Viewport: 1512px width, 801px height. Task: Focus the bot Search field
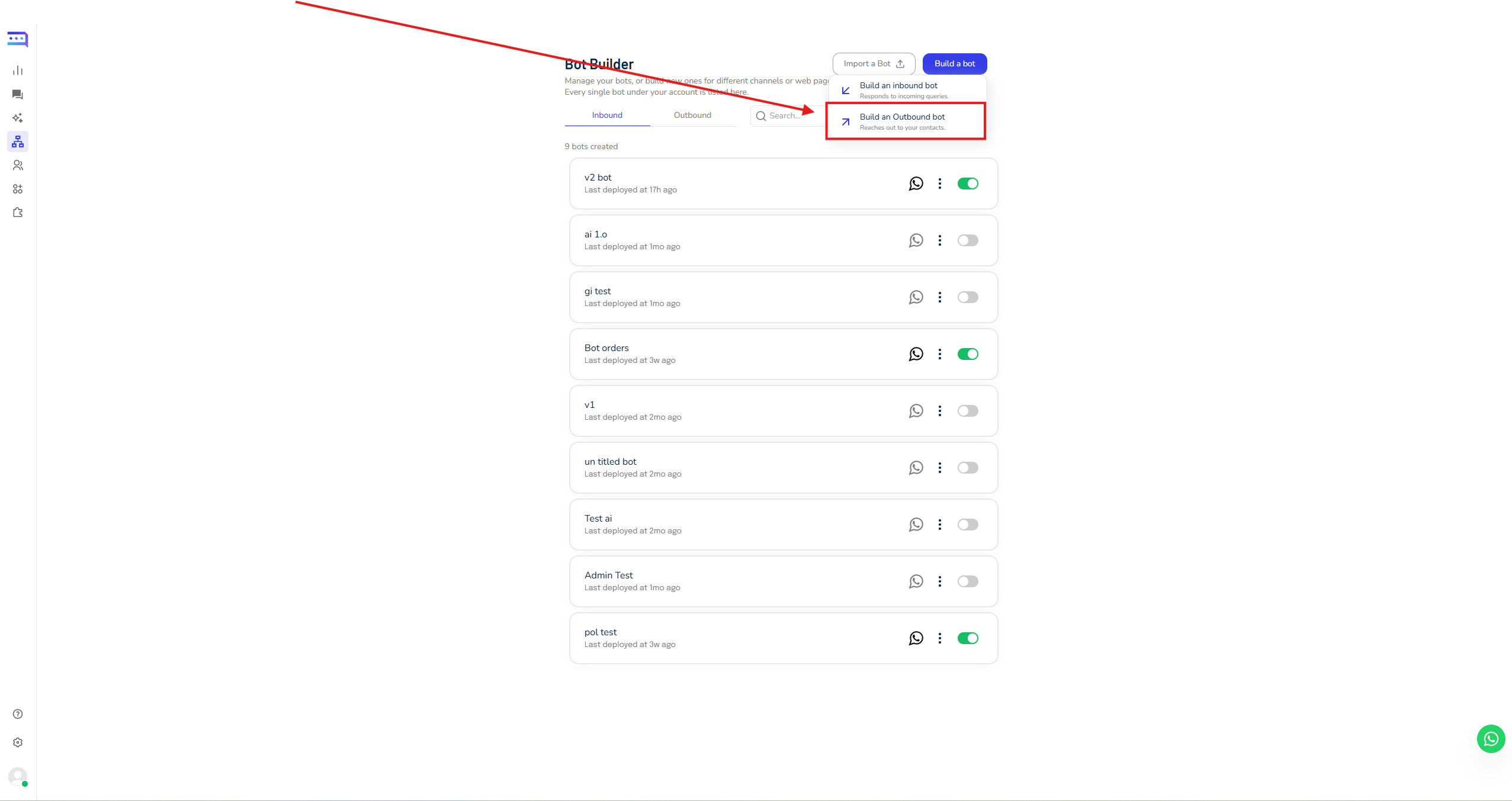(788, 115)
